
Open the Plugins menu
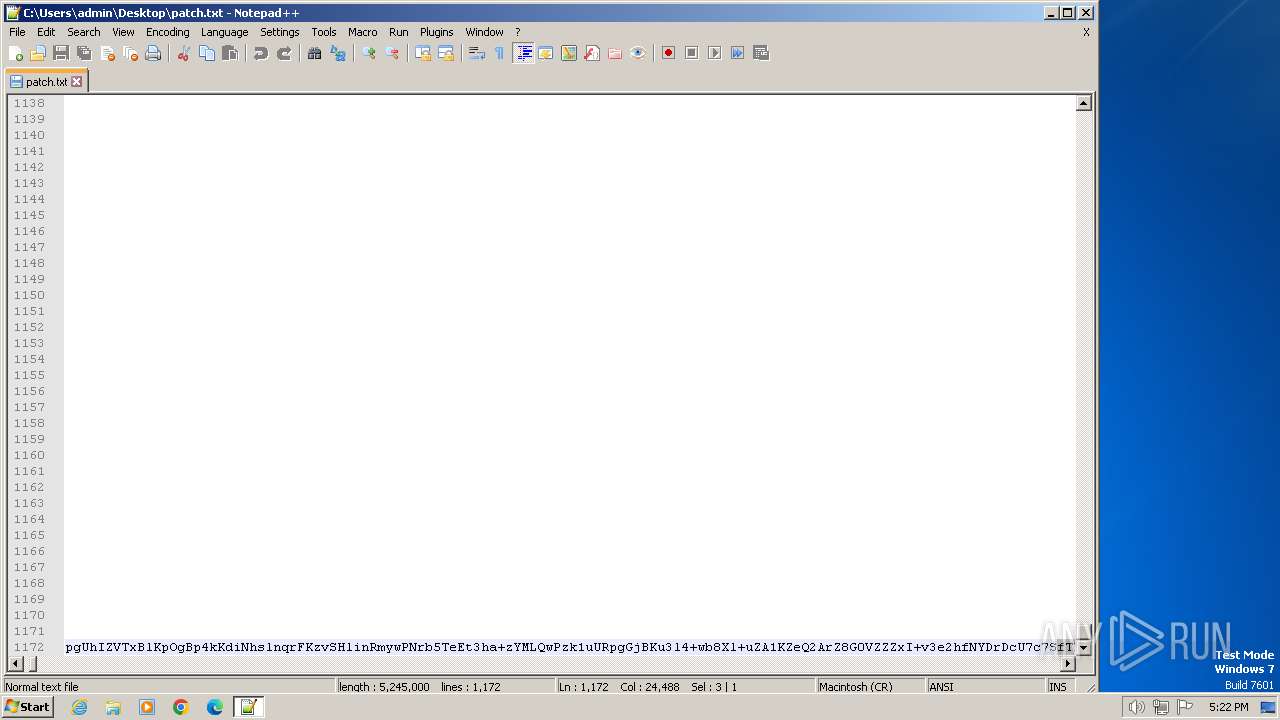point(437,32)
